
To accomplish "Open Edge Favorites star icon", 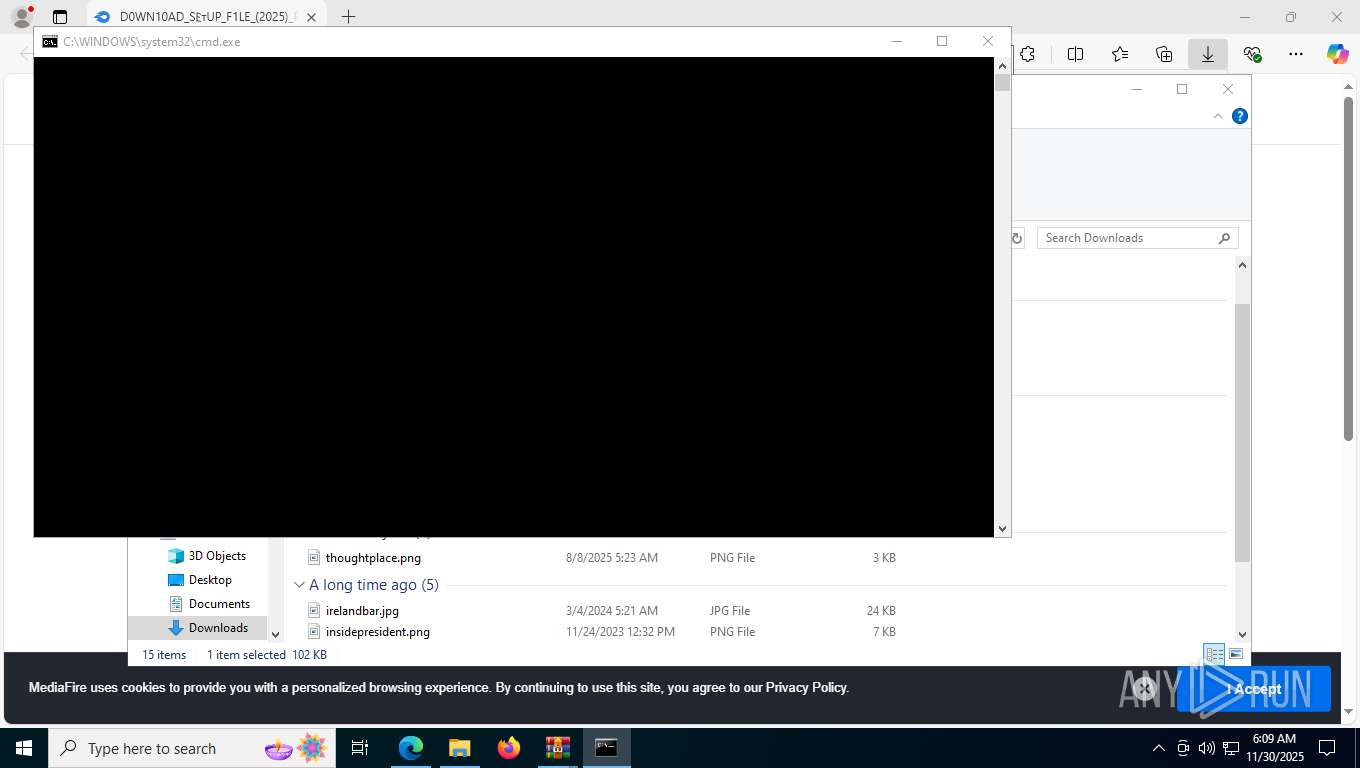I will click(x=1120, y=54).
